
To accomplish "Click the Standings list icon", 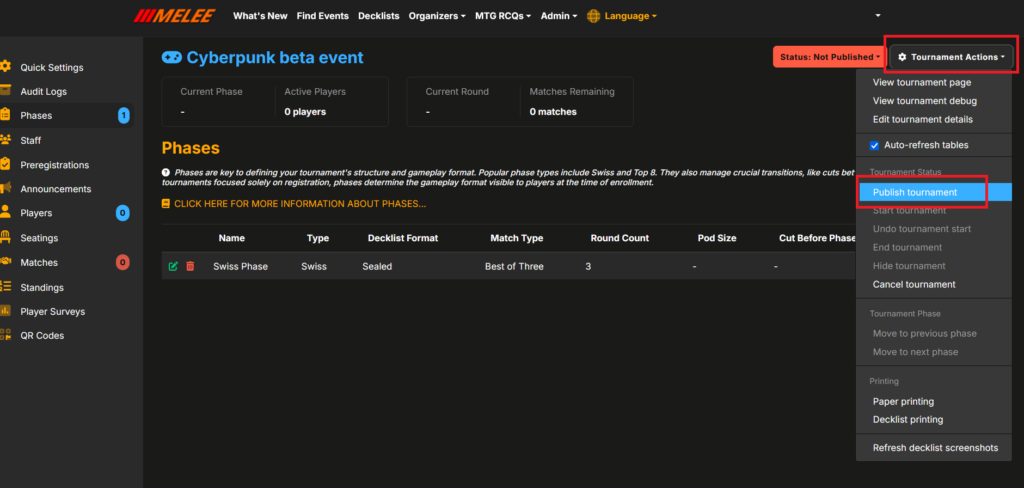I will pos(5,286).
